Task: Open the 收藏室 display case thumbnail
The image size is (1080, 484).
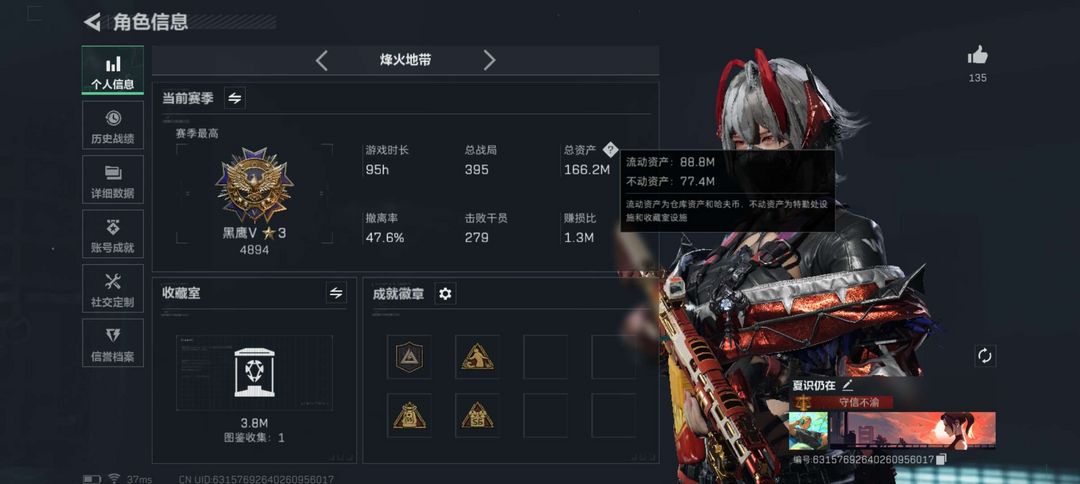Action: (254, 372)
